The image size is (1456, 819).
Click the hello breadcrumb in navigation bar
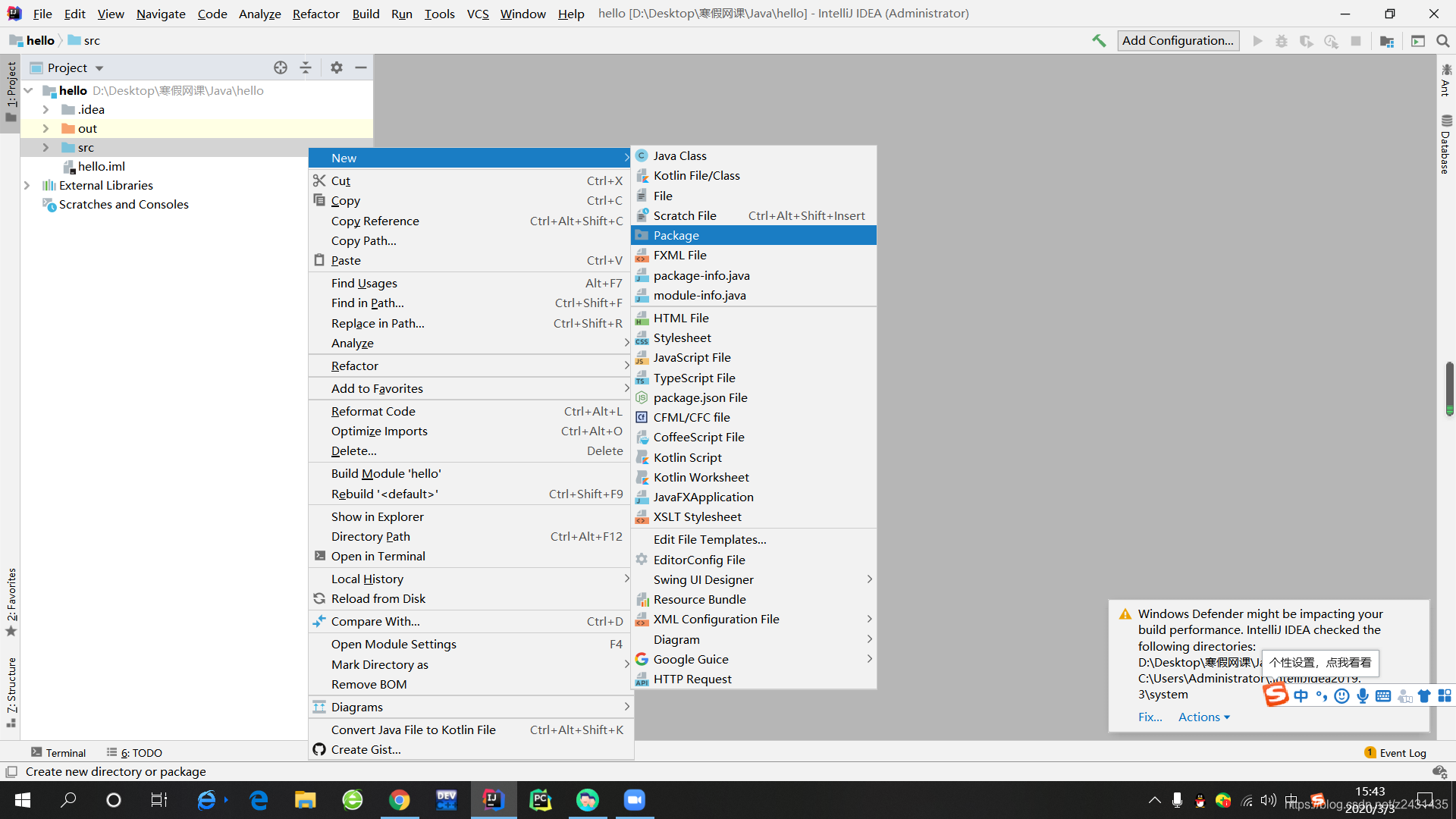tap(33, 40)
